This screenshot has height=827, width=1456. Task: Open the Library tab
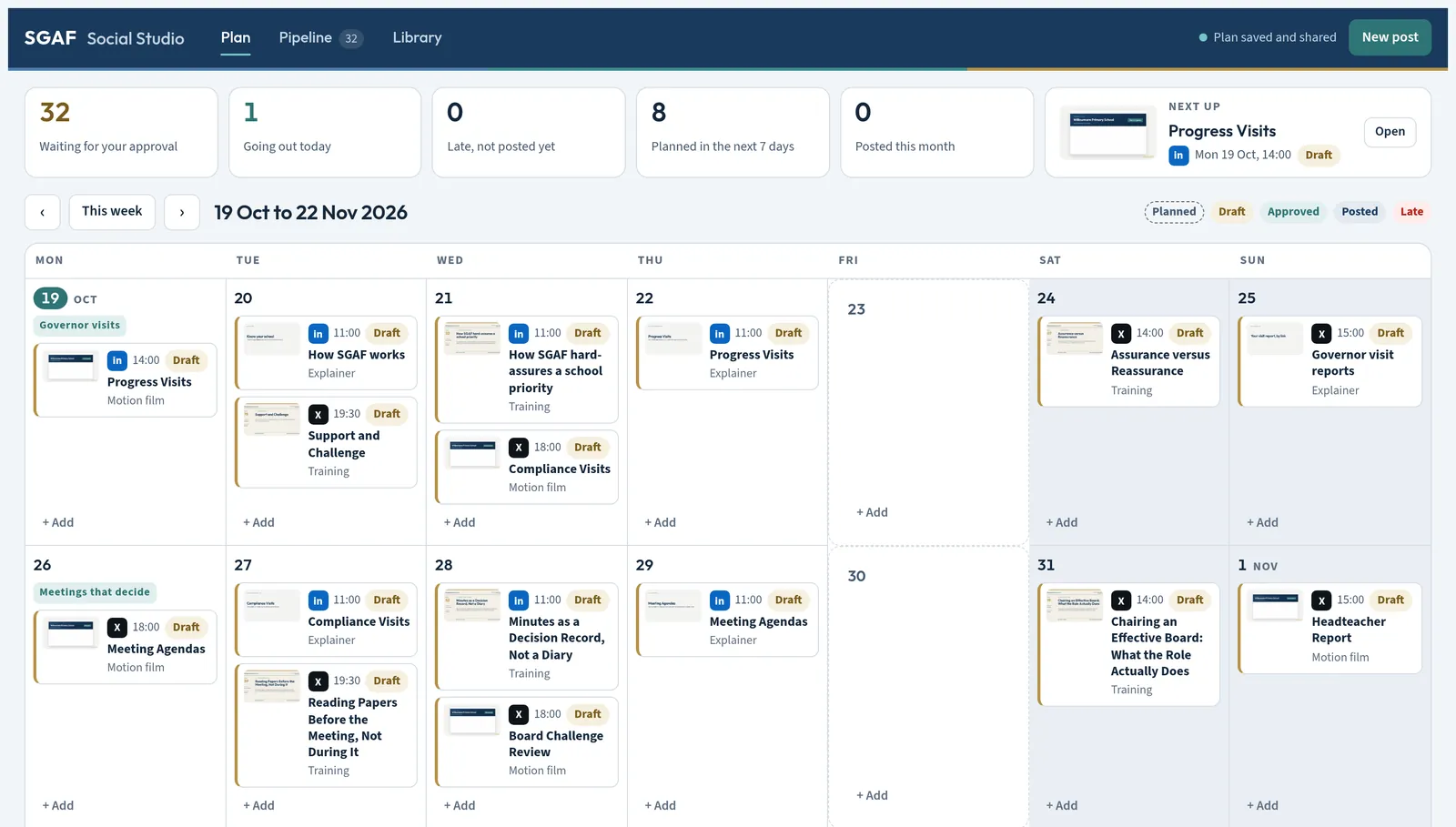tap(417, 38)
